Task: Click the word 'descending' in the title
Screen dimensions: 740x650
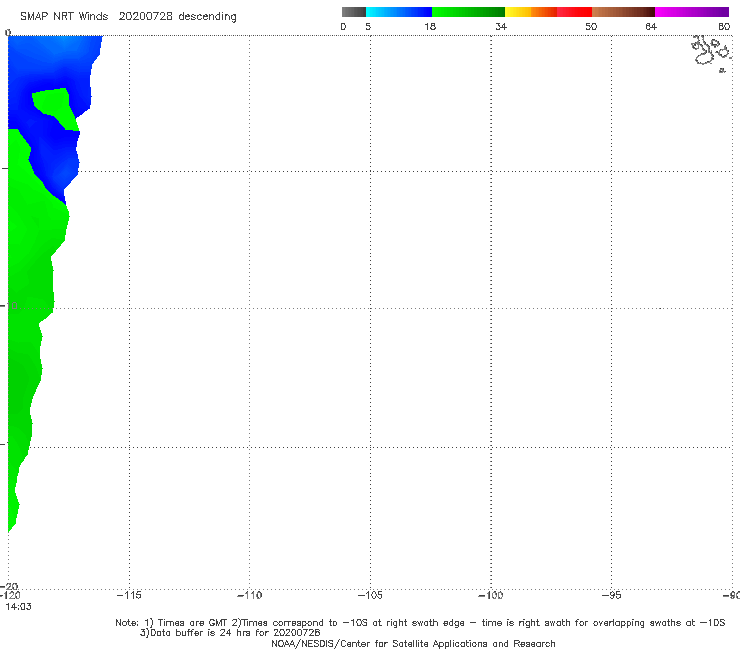Action: tap(207, 17)
